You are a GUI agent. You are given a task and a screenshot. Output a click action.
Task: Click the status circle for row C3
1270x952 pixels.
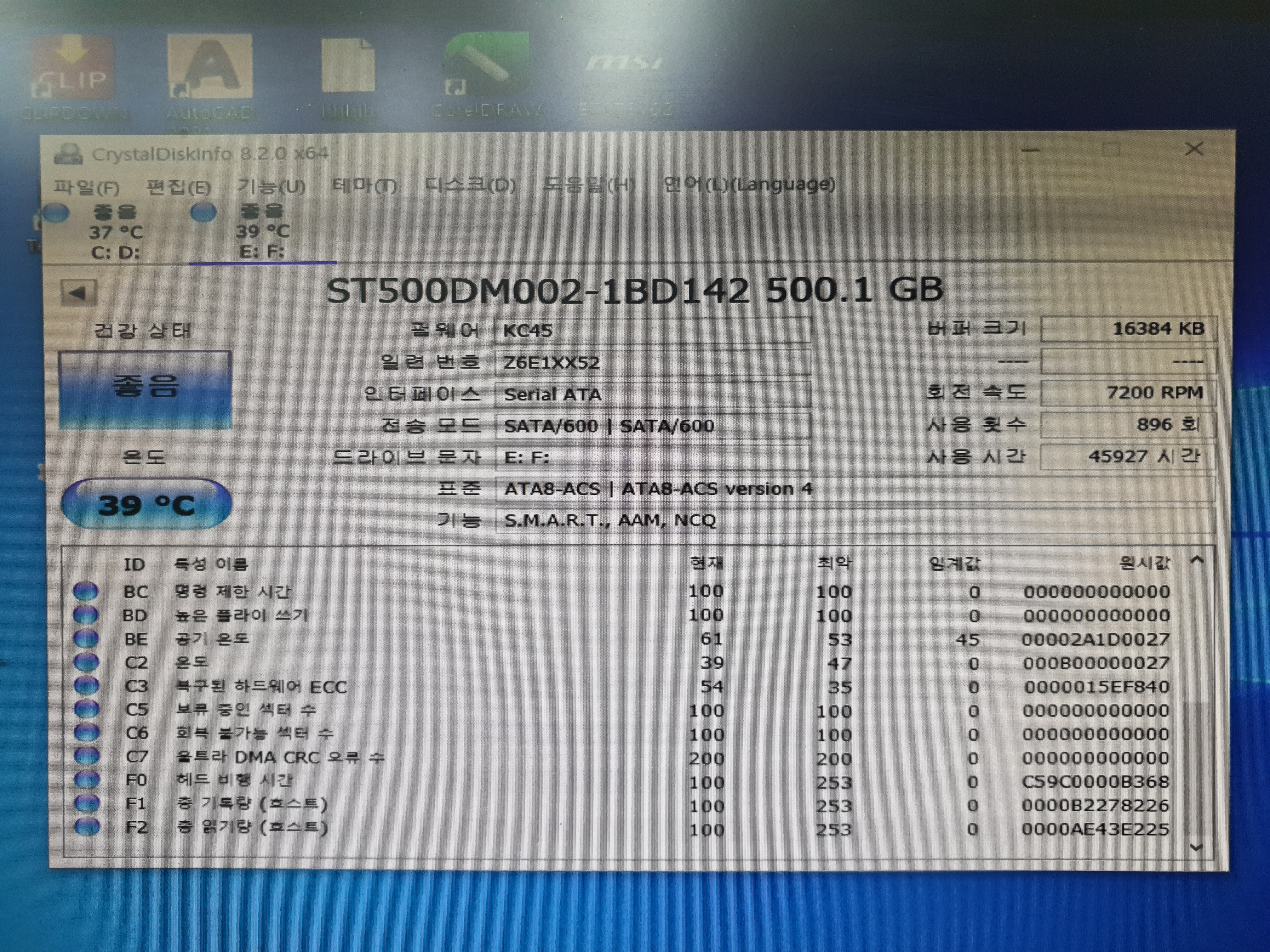coord(87,685)
